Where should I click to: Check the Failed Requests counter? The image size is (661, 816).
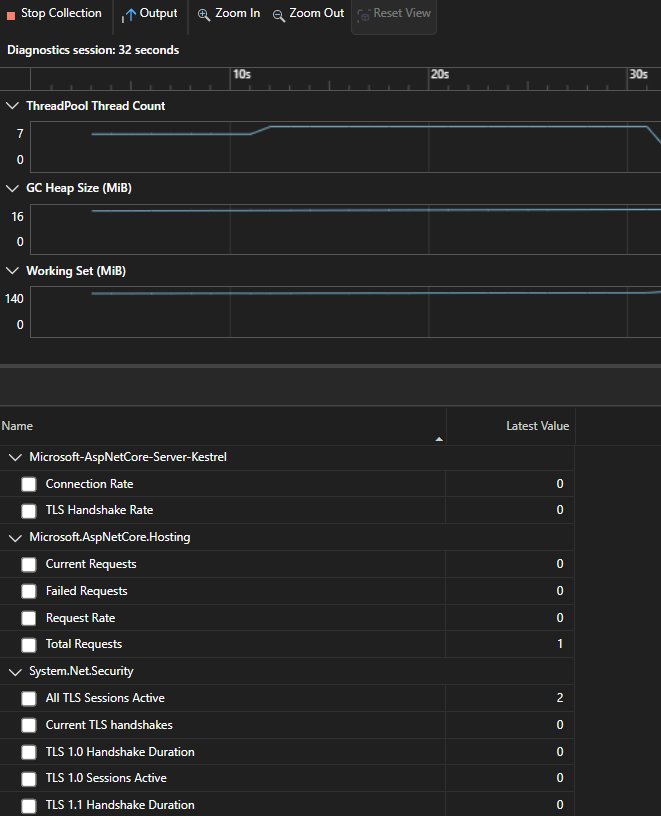(x=29, y=591)
